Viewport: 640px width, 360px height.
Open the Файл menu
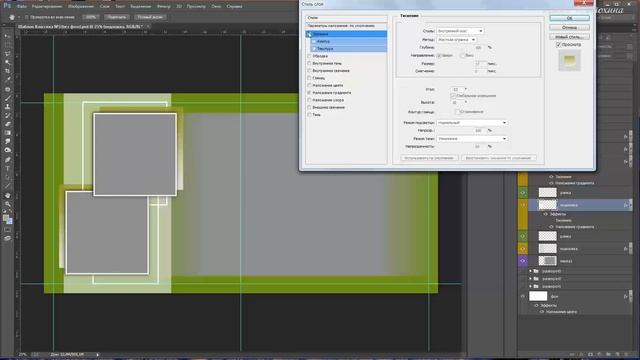[x=22, y=7]
